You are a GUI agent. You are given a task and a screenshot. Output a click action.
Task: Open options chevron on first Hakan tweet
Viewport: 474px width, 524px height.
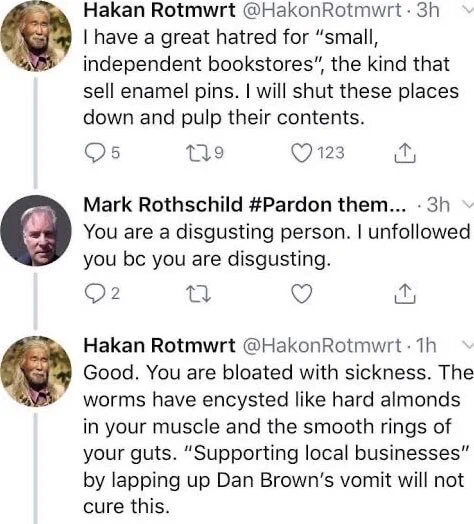(x=468, y=10)
